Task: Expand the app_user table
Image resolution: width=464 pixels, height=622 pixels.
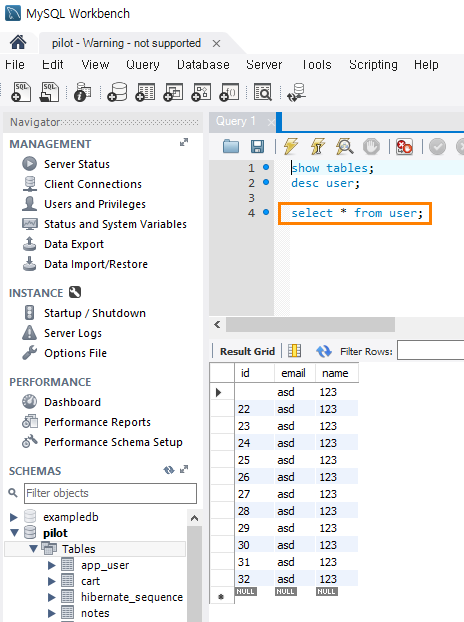Action: (x=52, y=565)
